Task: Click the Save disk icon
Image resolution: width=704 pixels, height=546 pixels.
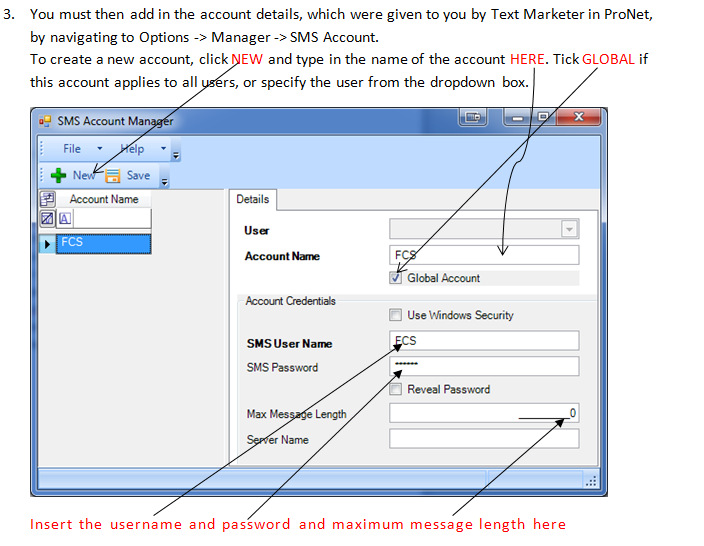Action: [x=114, y=176]
